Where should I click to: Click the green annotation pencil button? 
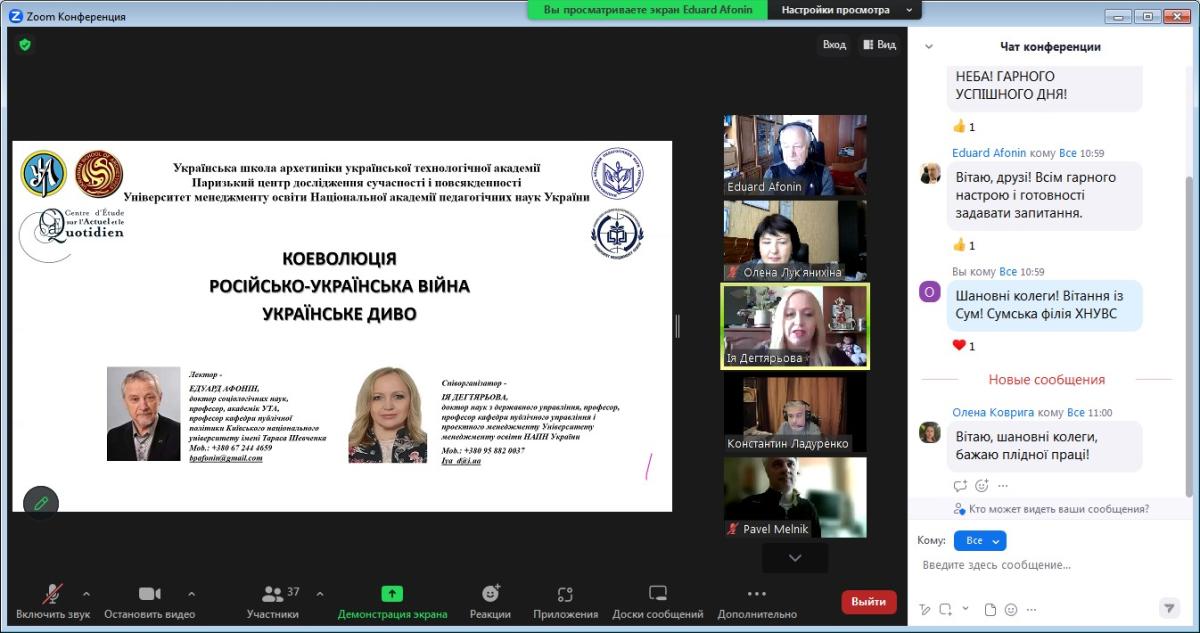(x=41, y=503)
